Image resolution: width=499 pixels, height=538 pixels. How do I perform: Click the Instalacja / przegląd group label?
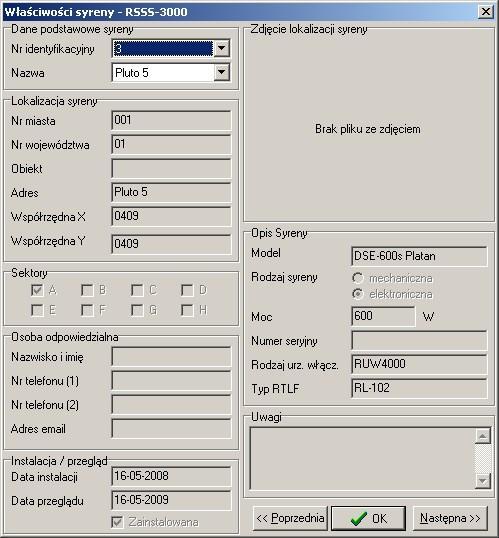pyautogui.click(x=59, y=461)
